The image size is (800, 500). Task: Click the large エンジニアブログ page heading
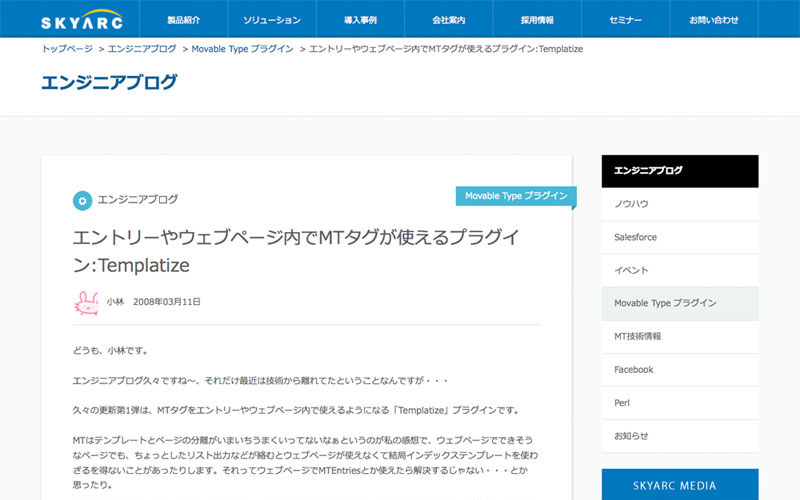pos(109,82)
